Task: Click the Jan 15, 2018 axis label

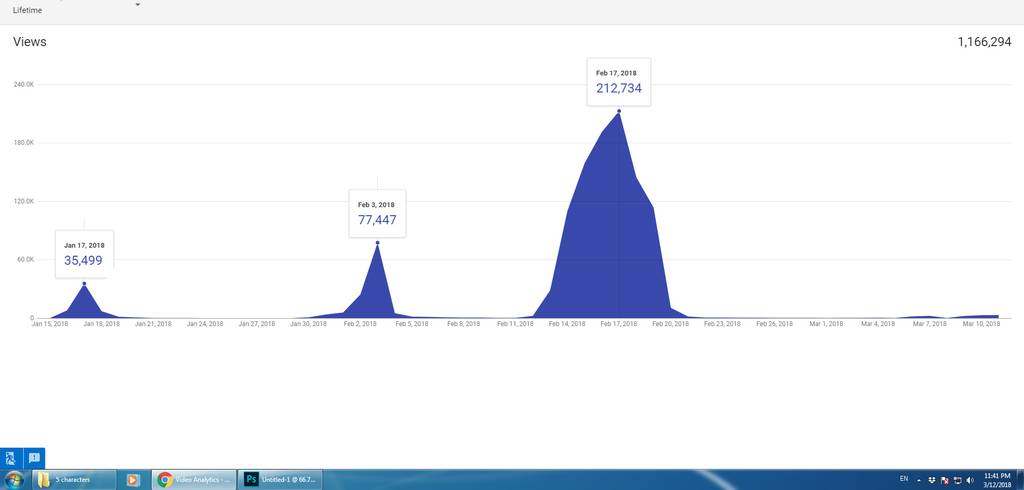Action: pos(50,324)
